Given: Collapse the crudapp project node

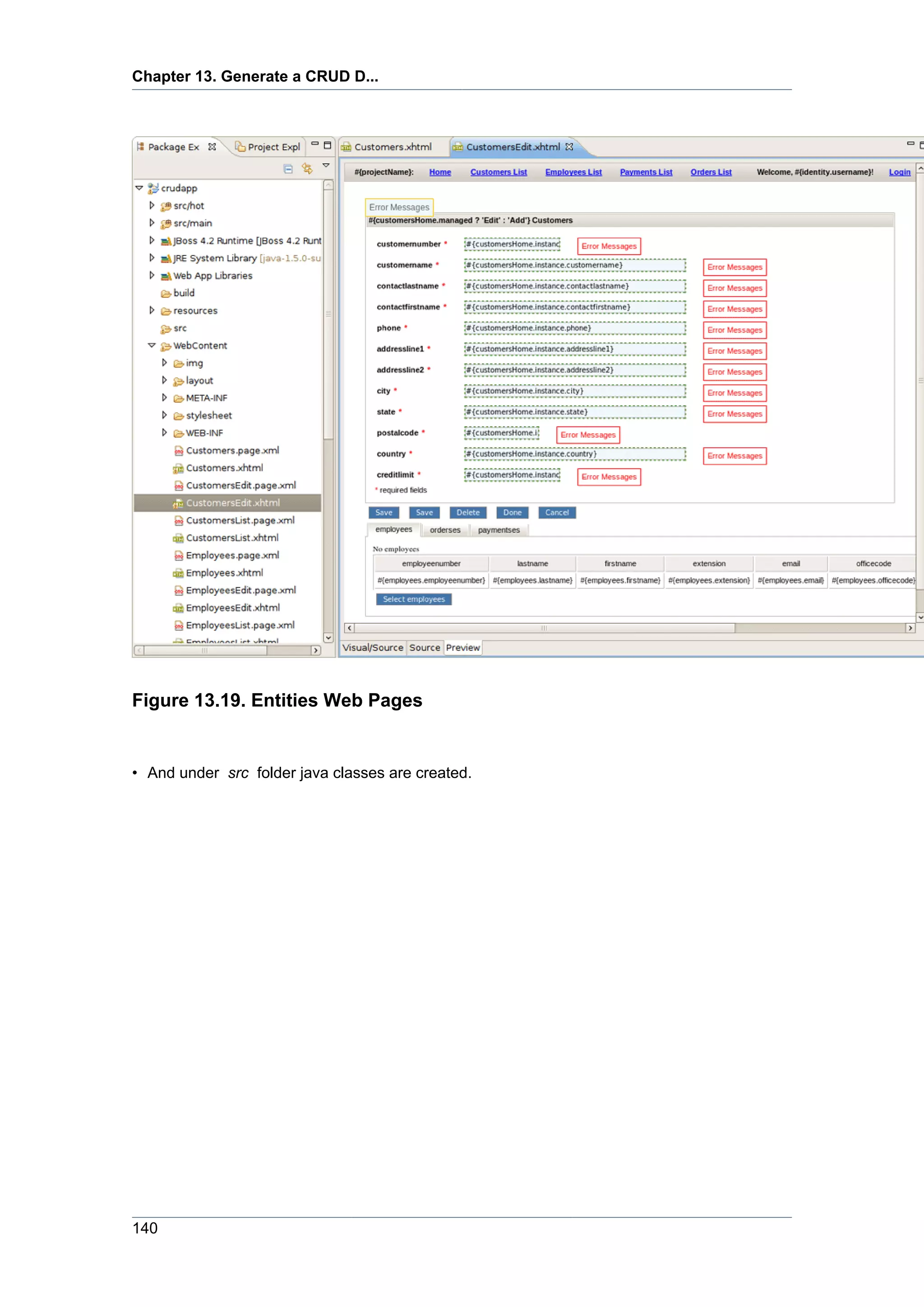Looking at the screenshot, I should [x=139, y=187].
